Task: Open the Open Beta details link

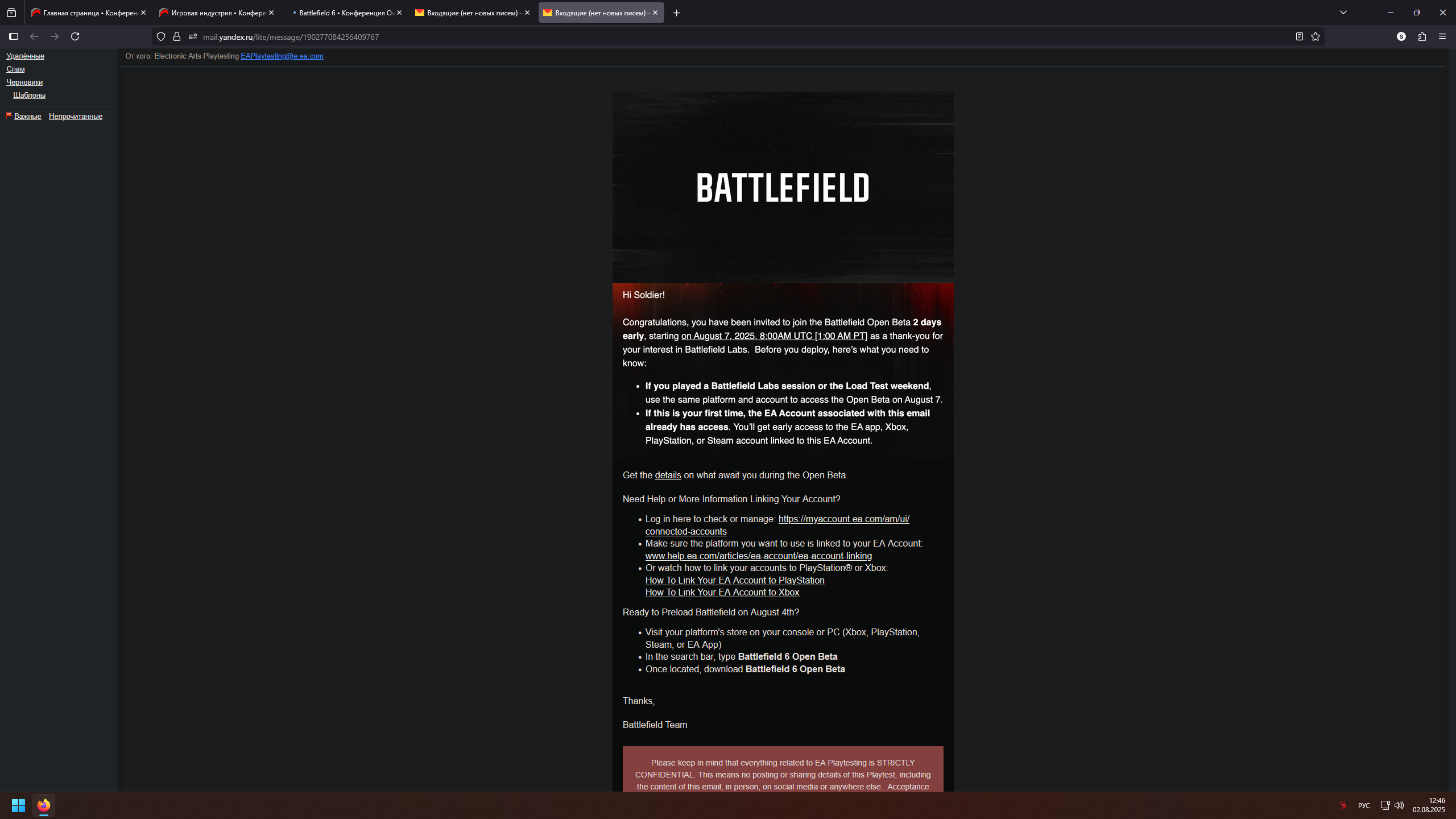Action: pos(668,475)
